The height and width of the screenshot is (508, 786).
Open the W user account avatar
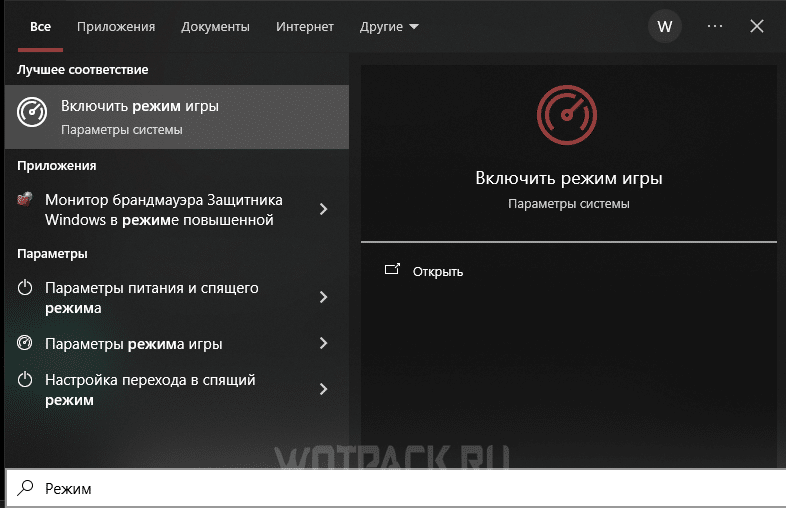[x=665, y=26]
